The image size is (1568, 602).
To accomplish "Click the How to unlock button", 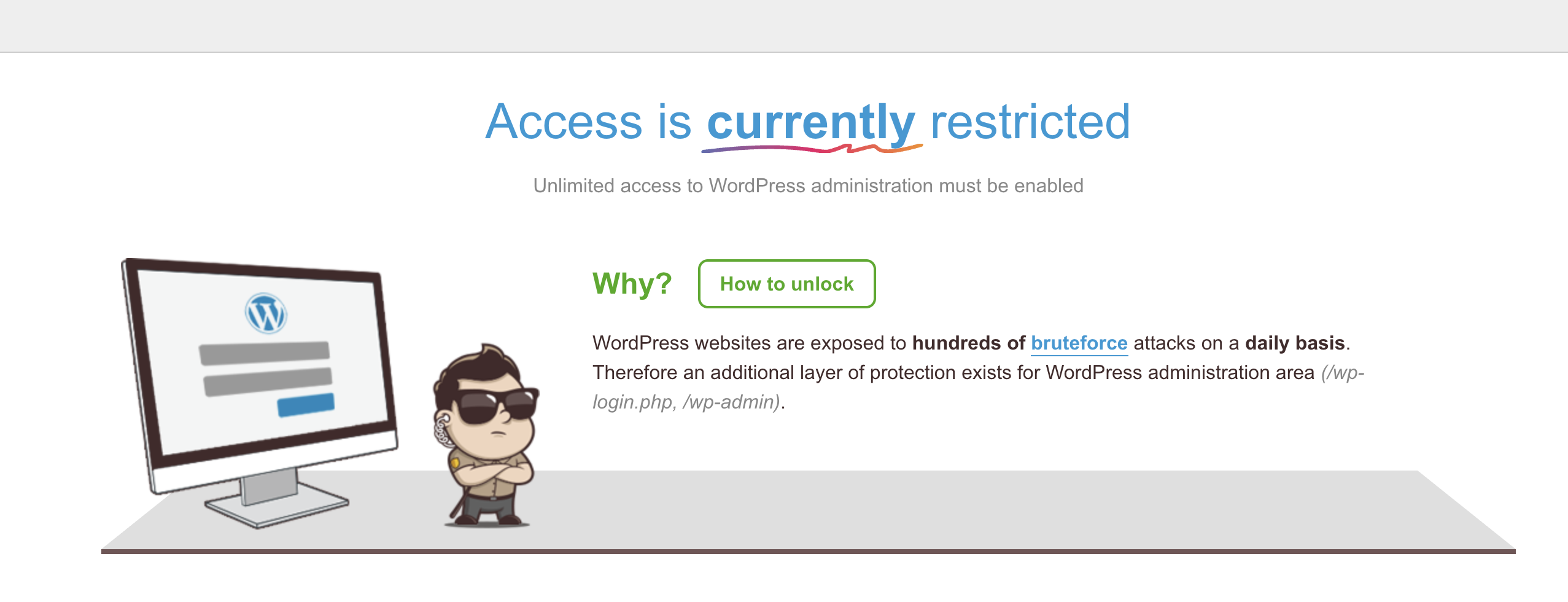I will (x=786, y=284).
